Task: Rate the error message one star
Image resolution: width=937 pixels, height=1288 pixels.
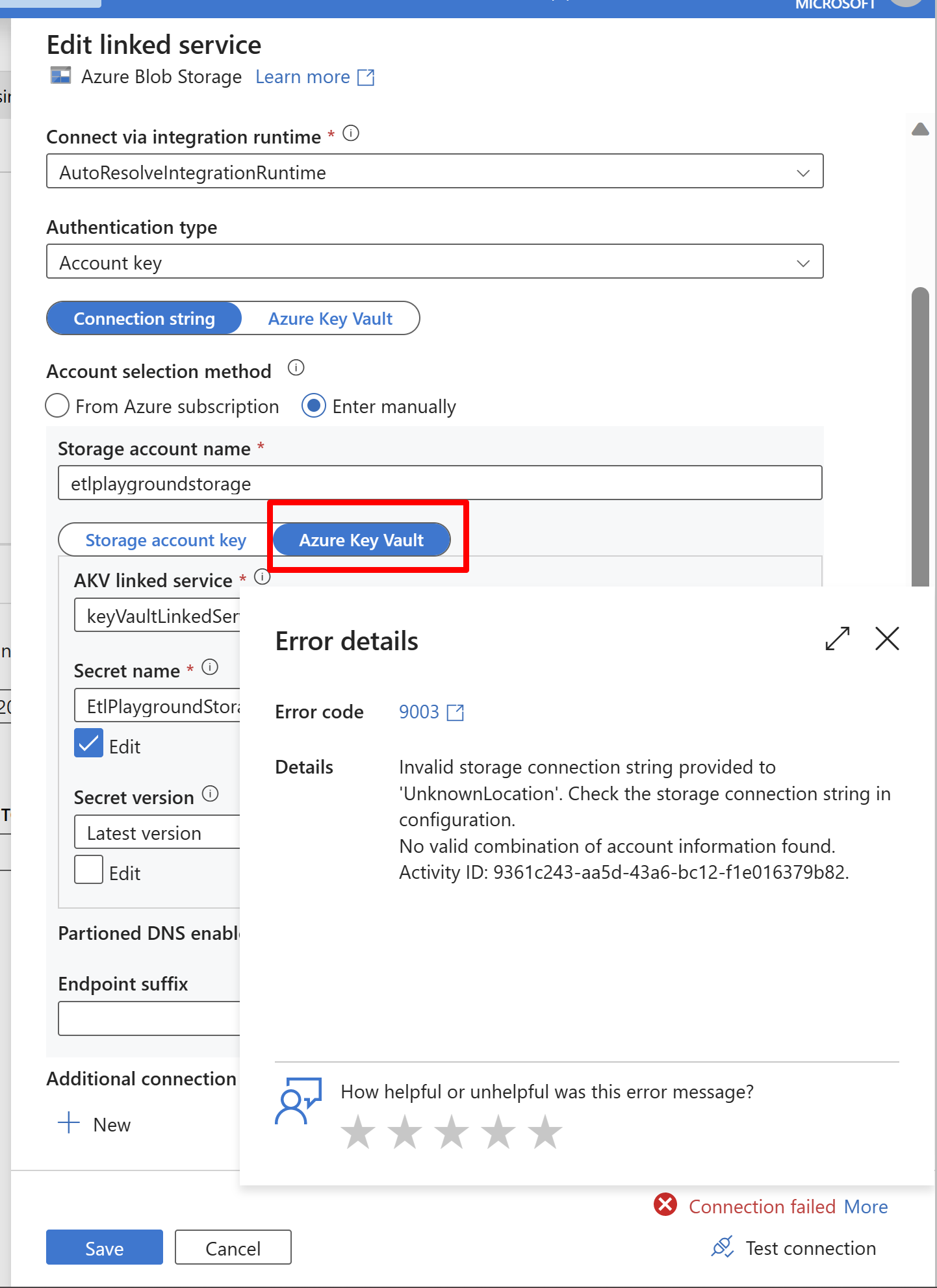Action: coord(358,1131)
